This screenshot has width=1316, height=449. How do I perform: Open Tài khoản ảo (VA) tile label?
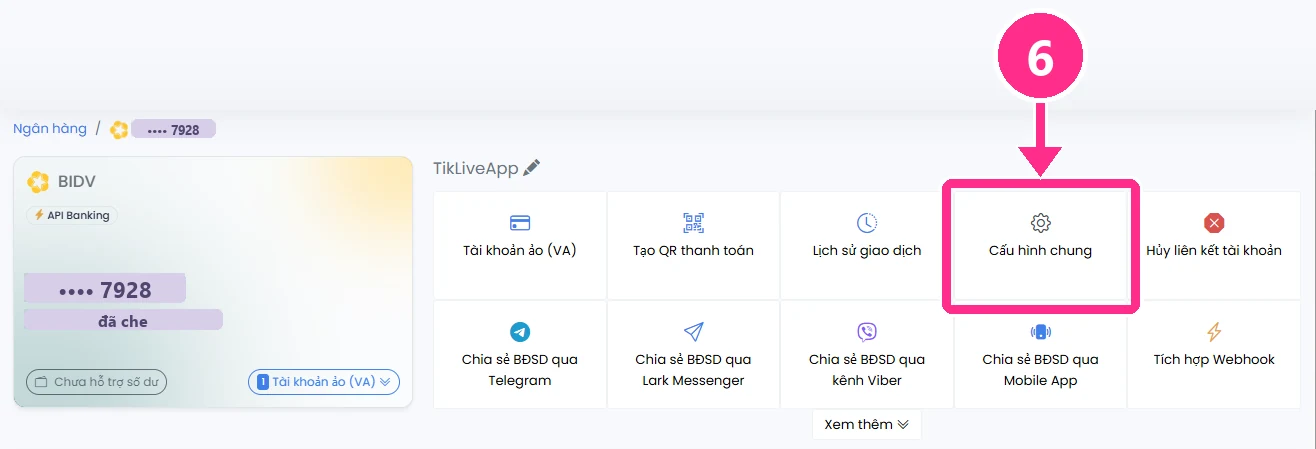point(520,250)
